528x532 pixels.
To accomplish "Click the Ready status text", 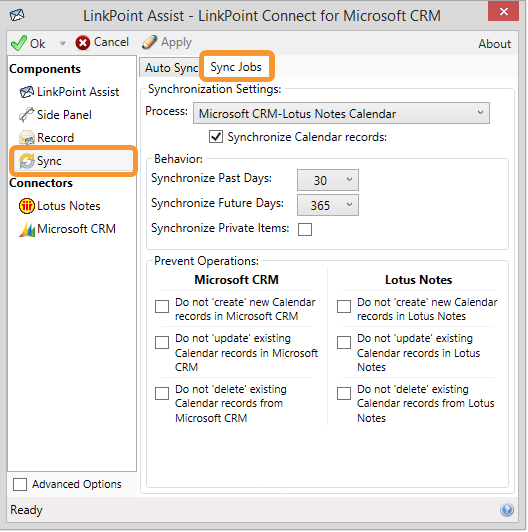I will point(26,510).
